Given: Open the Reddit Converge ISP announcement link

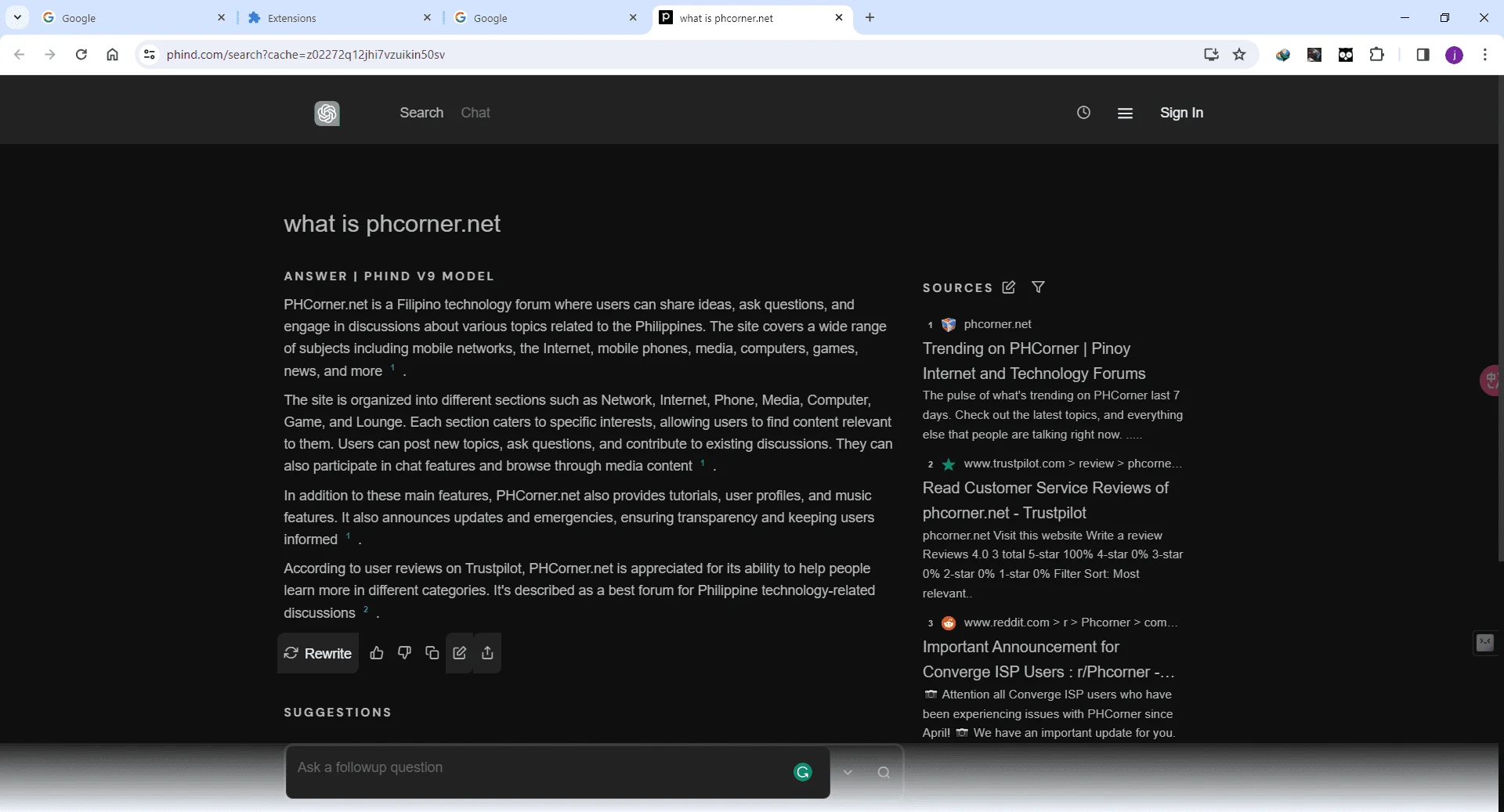Looking at the screenshot, I should point(1048,659).
